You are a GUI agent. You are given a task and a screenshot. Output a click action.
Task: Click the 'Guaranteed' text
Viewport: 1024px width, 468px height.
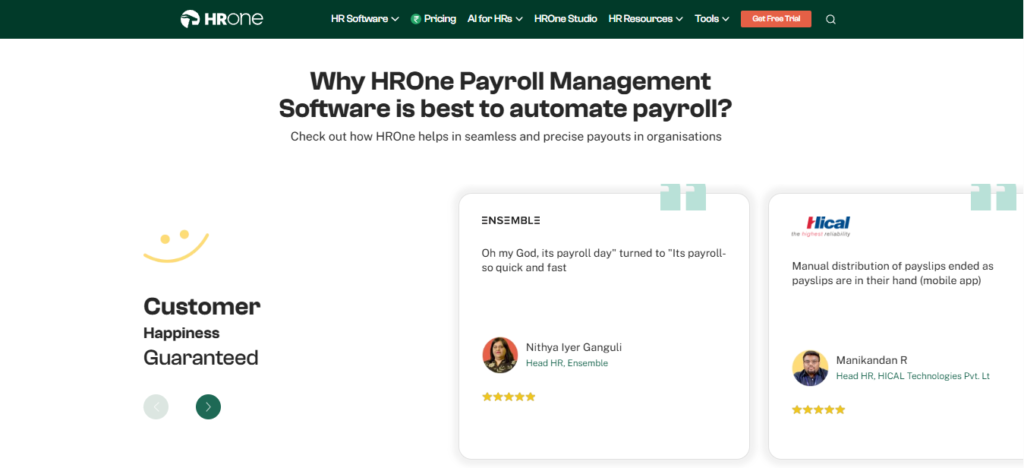(201, 358)
